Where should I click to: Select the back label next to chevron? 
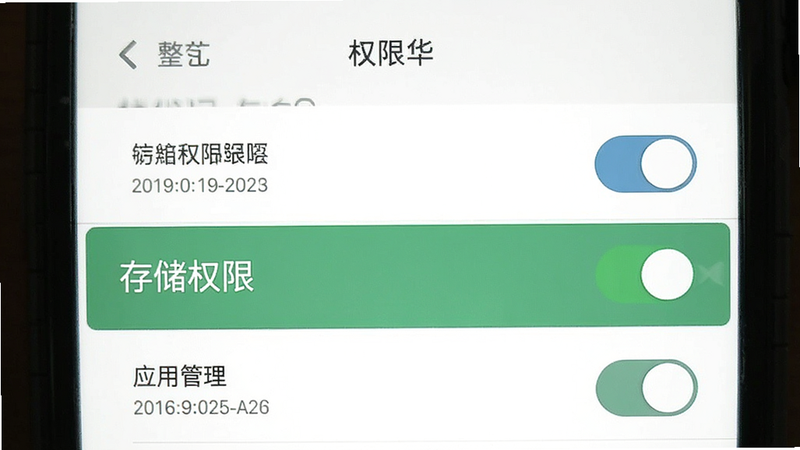(183, 54)
